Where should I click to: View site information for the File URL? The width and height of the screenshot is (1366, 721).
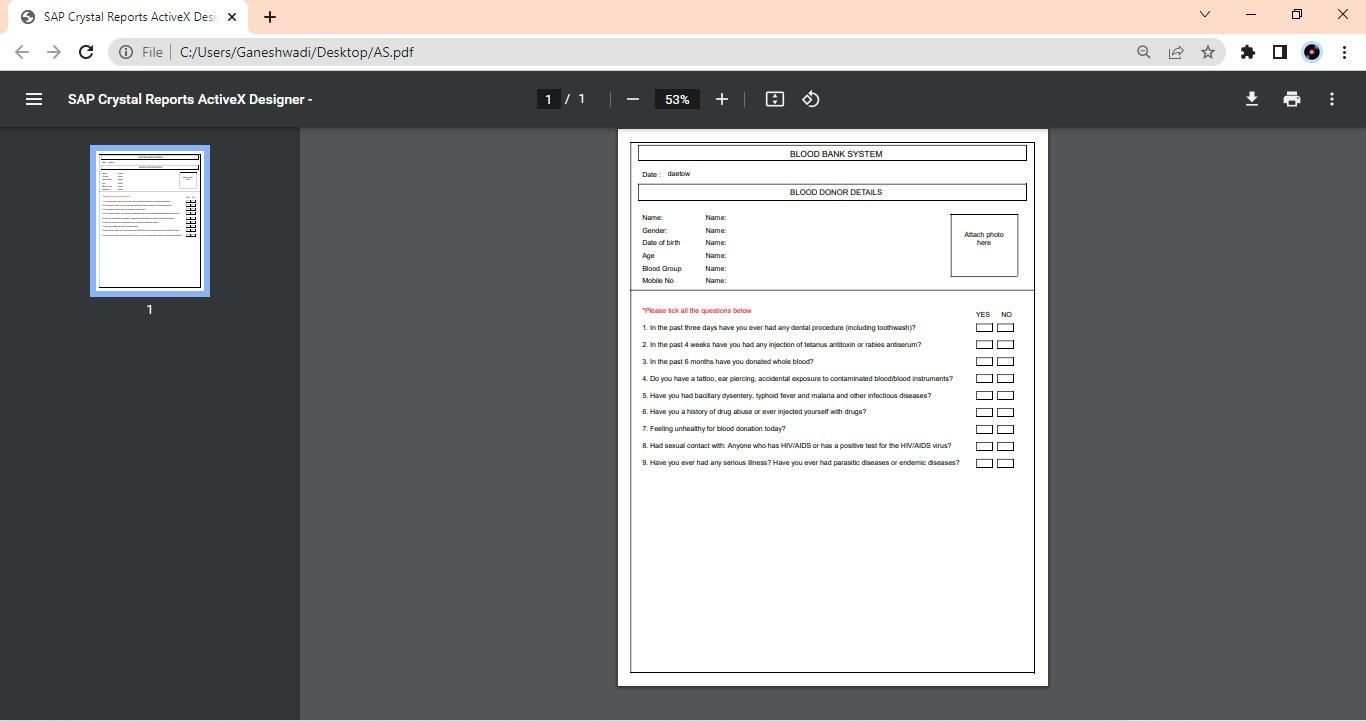pos(140,52)
